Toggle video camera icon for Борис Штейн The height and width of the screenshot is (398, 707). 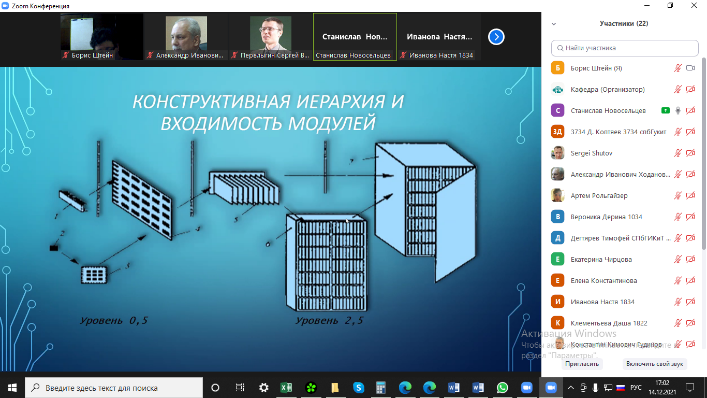click(x=690, y=68)
